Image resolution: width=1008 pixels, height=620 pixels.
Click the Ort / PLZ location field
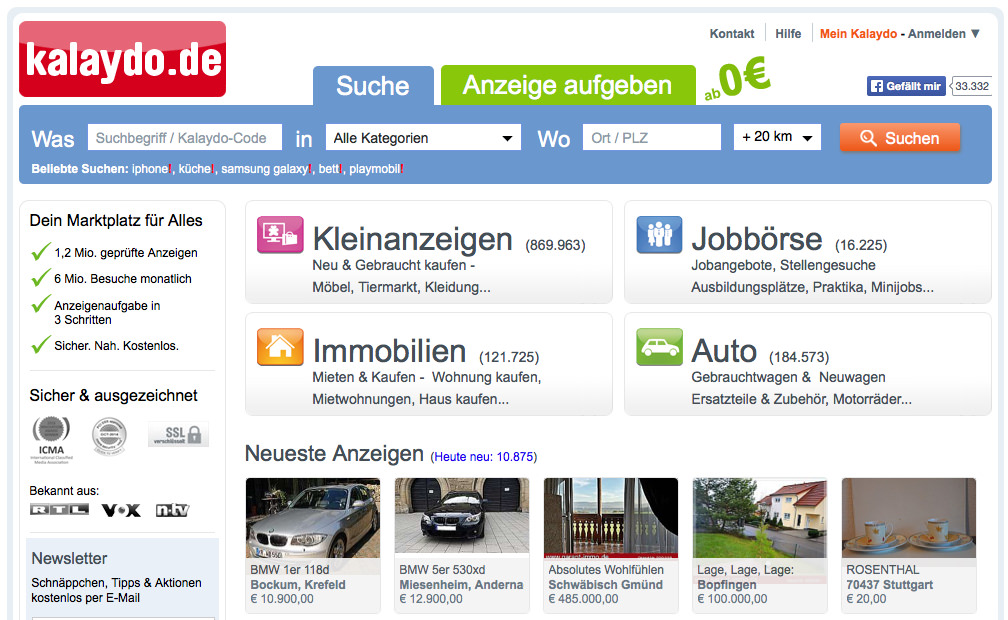click(652, 138)
